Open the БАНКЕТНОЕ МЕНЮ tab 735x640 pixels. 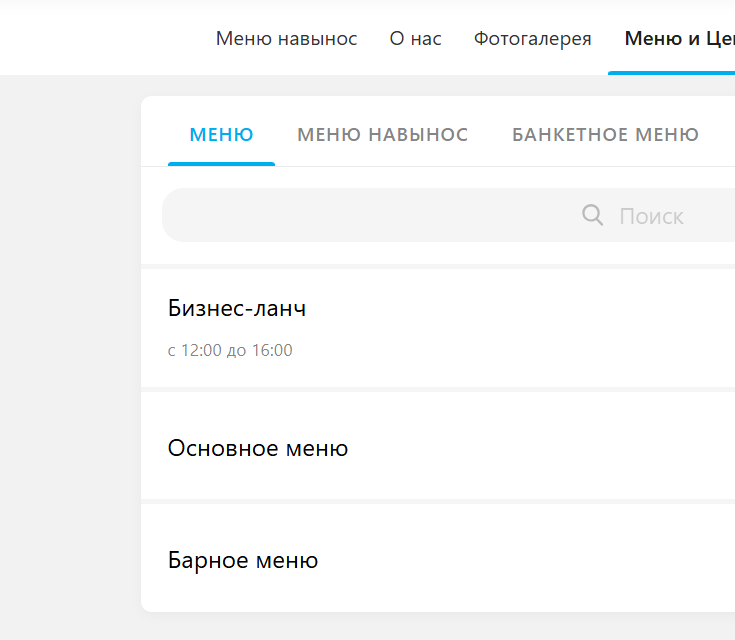(605, 135)
